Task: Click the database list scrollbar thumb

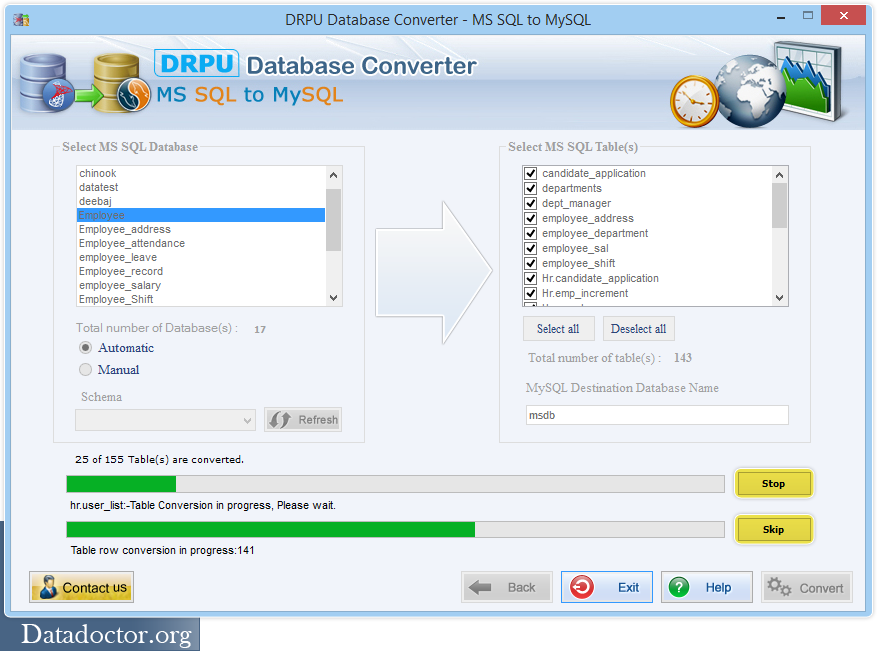Action: pyautogui.click(x=333, y=220)
